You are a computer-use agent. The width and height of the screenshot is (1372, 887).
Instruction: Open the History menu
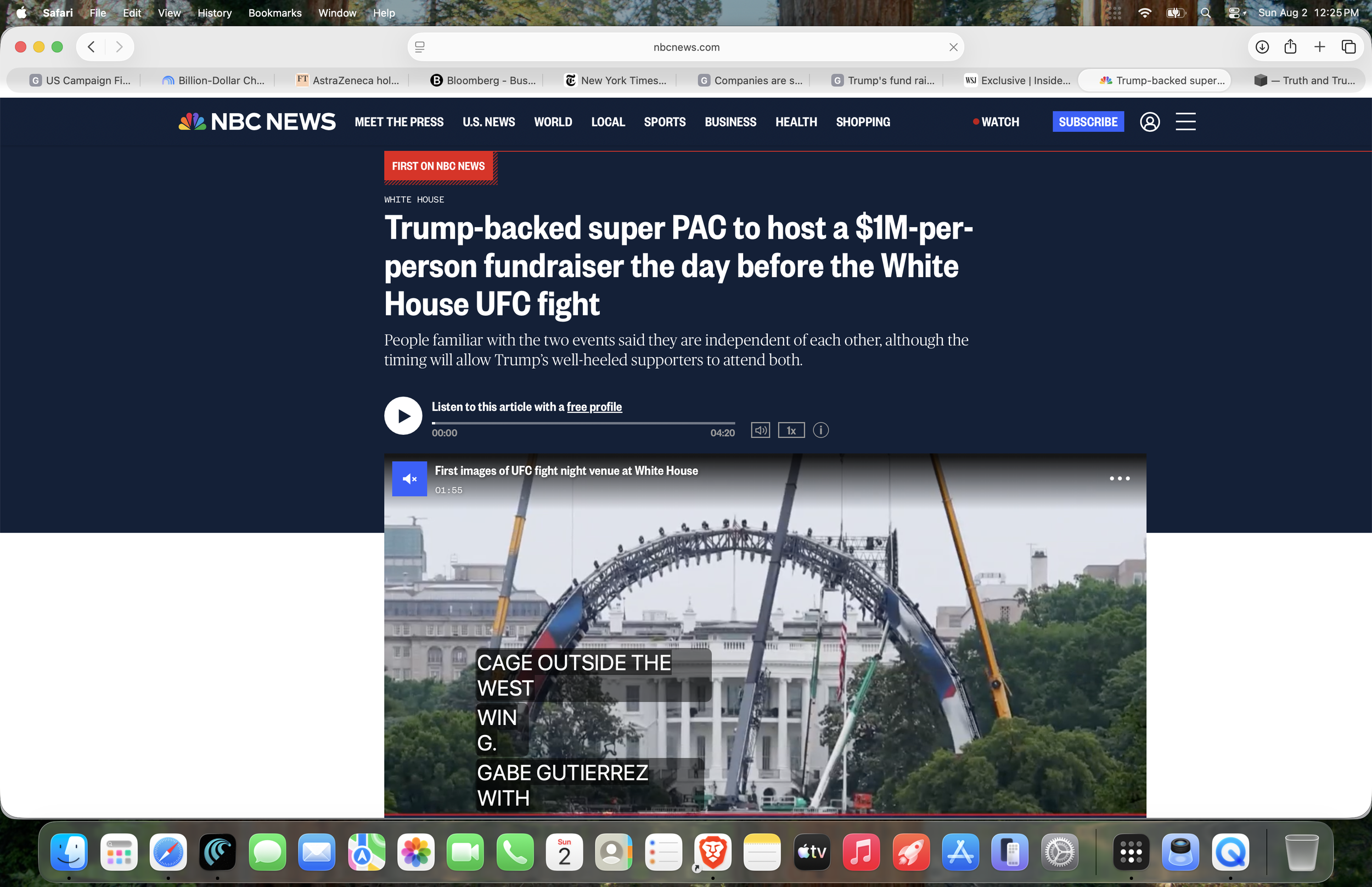214,13
